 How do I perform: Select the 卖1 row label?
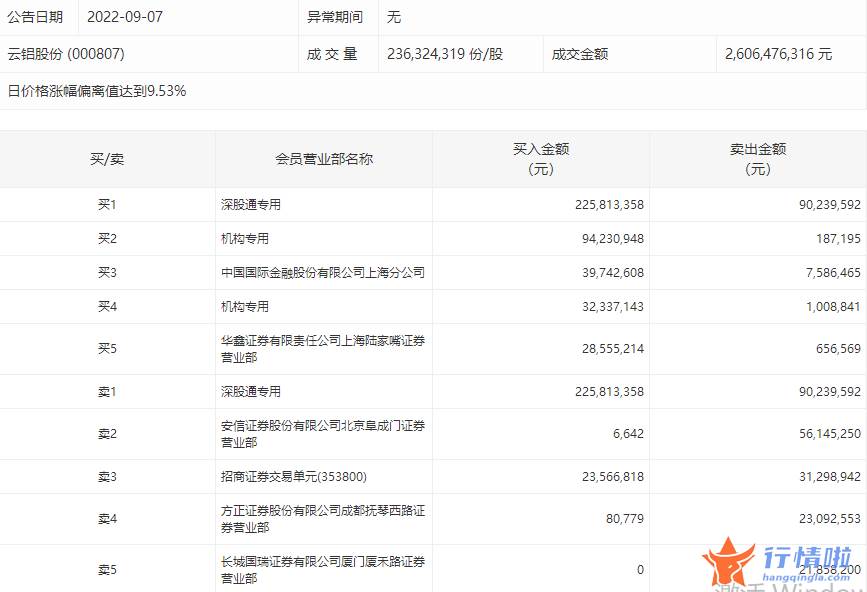click(x=107, y=392)
